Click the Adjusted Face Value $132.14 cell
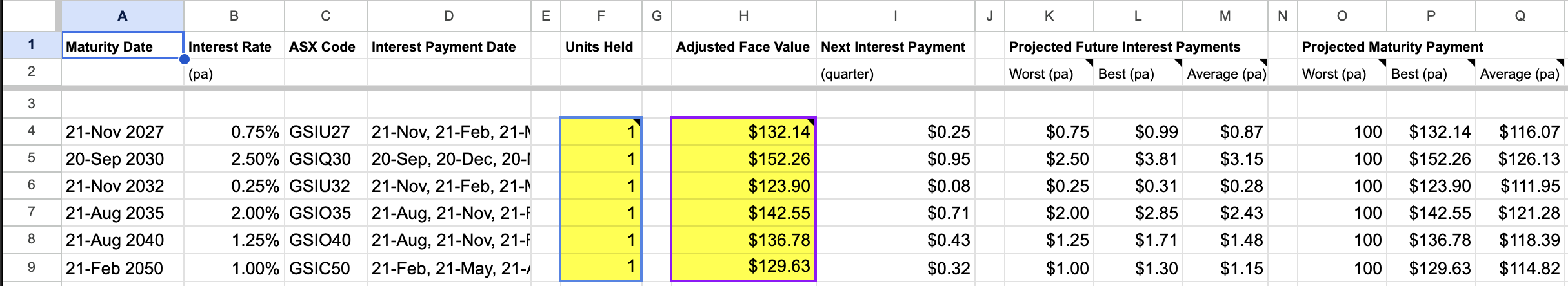 click(743, 131)
